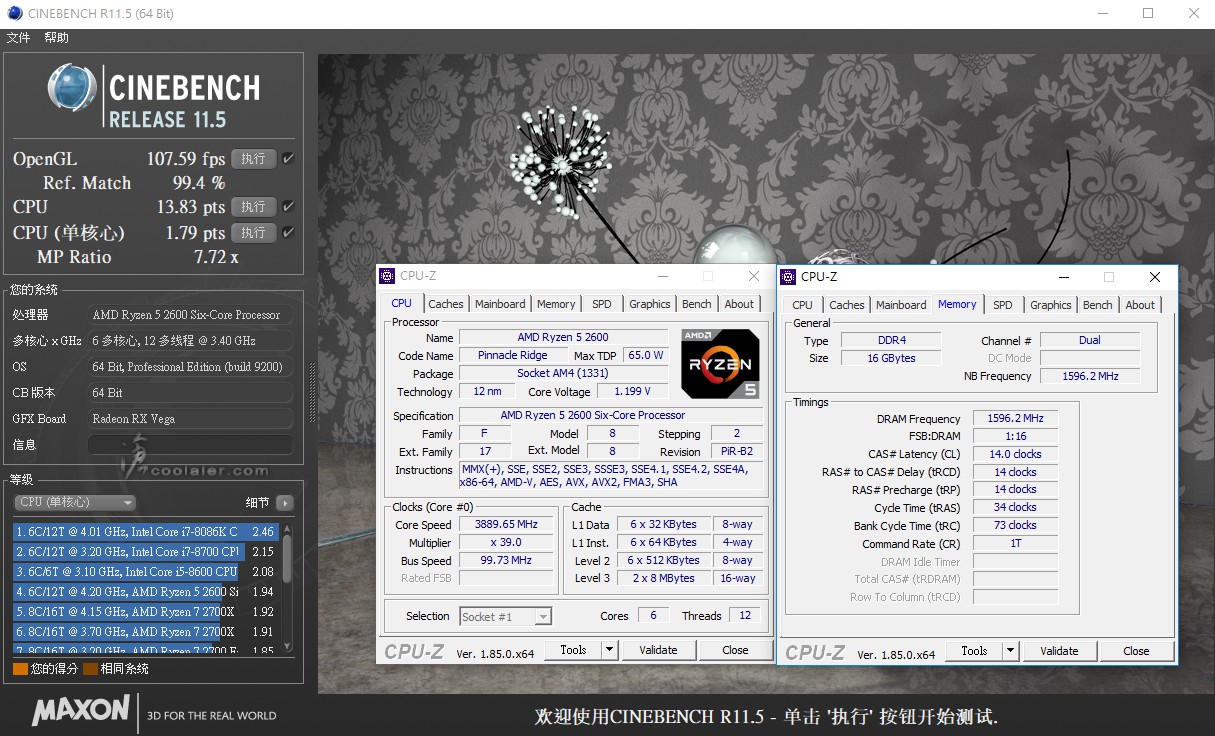
Task: Toggle the CPU (单核心) test checkbox
Action: [288, 233]
